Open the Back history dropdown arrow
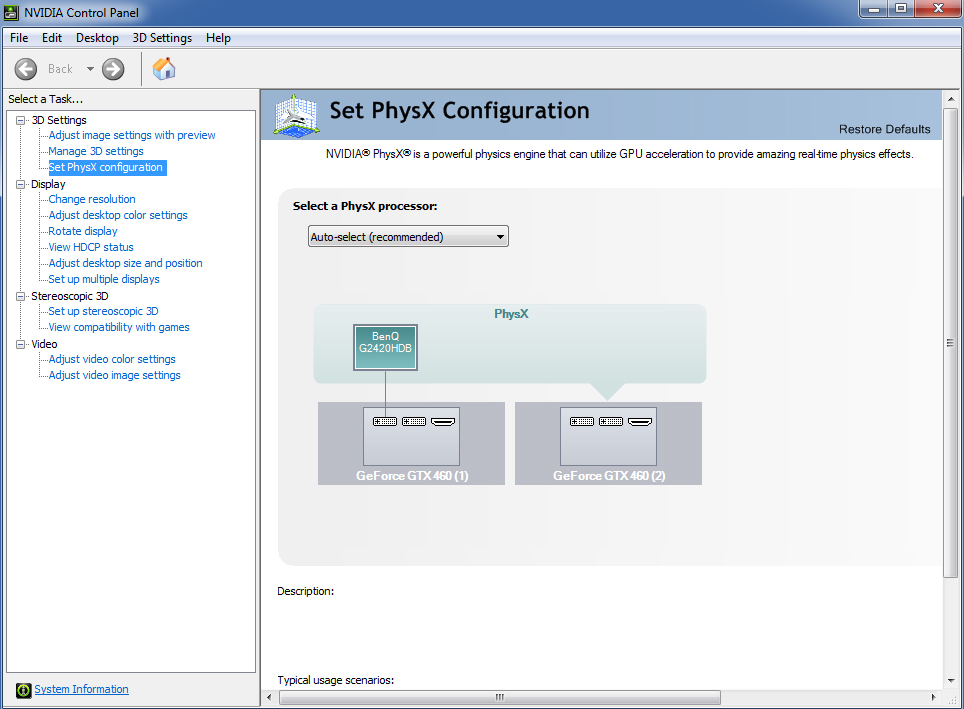The width and height of the screenshot is (964, 709). (90, 69)
